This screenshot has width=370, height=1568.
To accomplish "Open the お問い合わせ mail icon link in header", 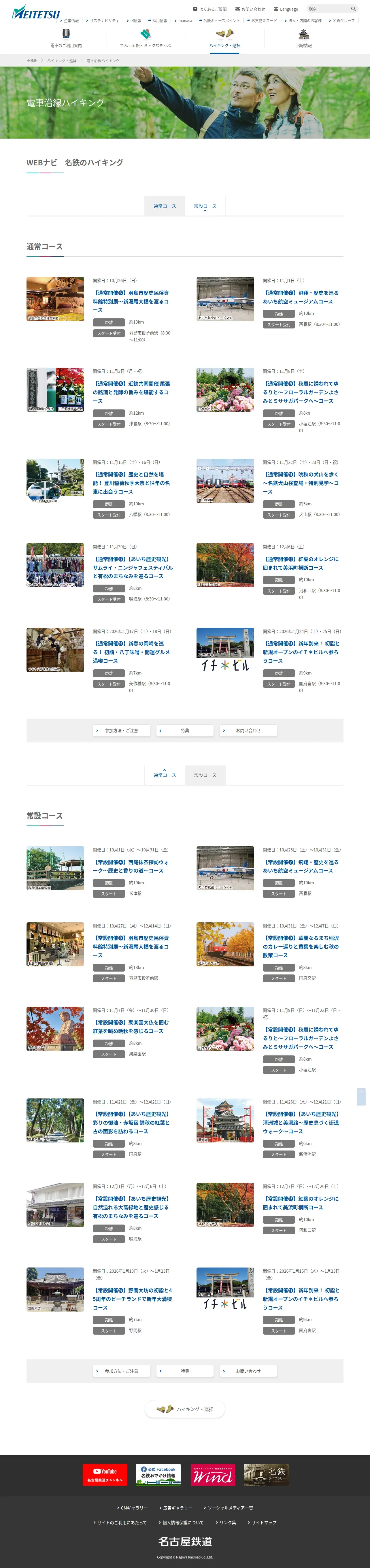I will (x=250, y=9).
